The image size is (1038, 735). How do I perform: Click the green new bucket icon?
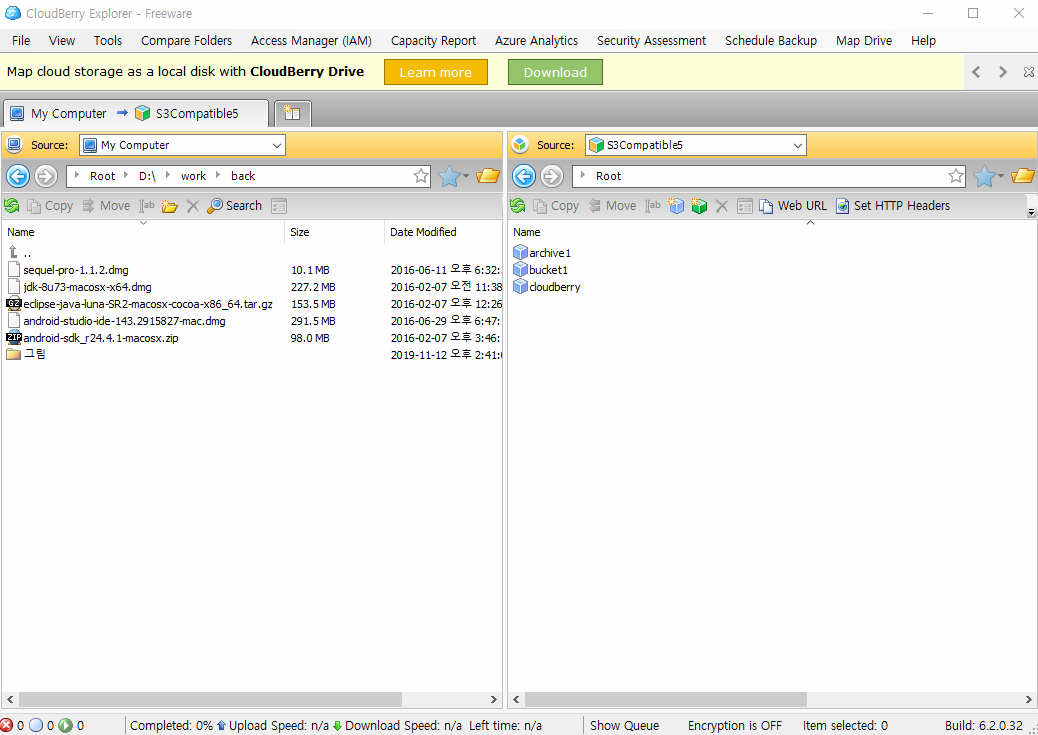tap(699, 206)
